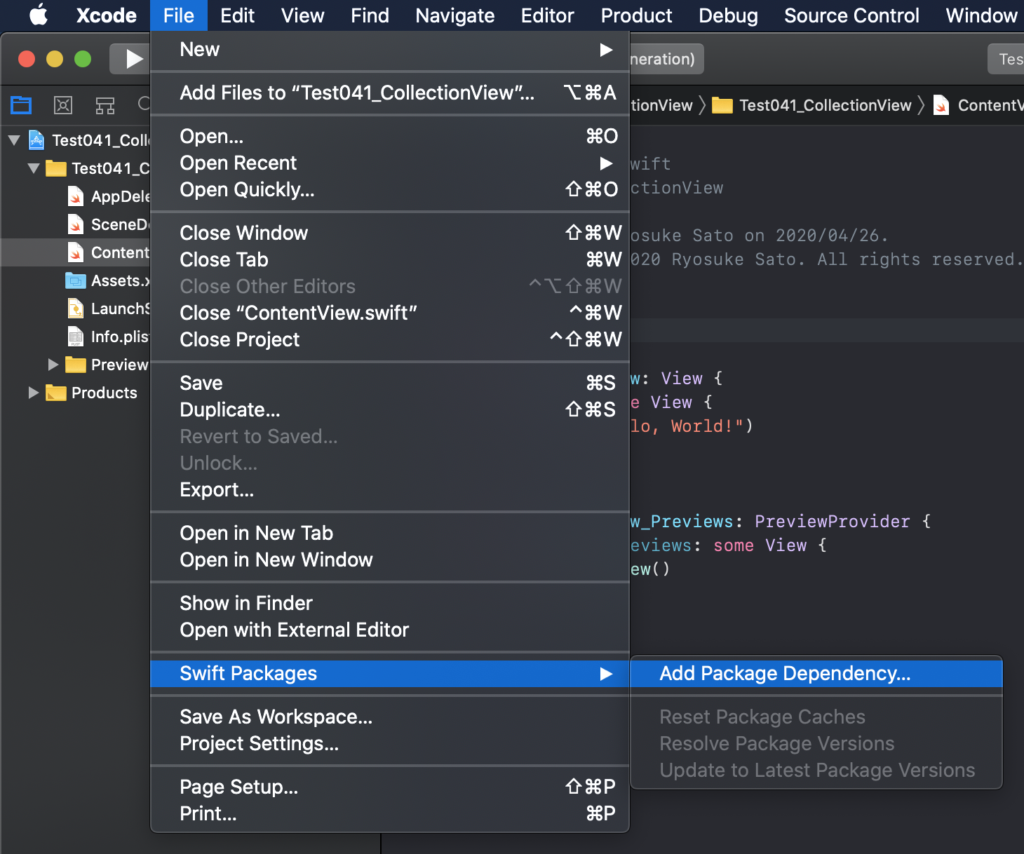Click the Assets.xcassets folder icon
The height and width of the screenshot is (854, 1024).
click(76, 281)
